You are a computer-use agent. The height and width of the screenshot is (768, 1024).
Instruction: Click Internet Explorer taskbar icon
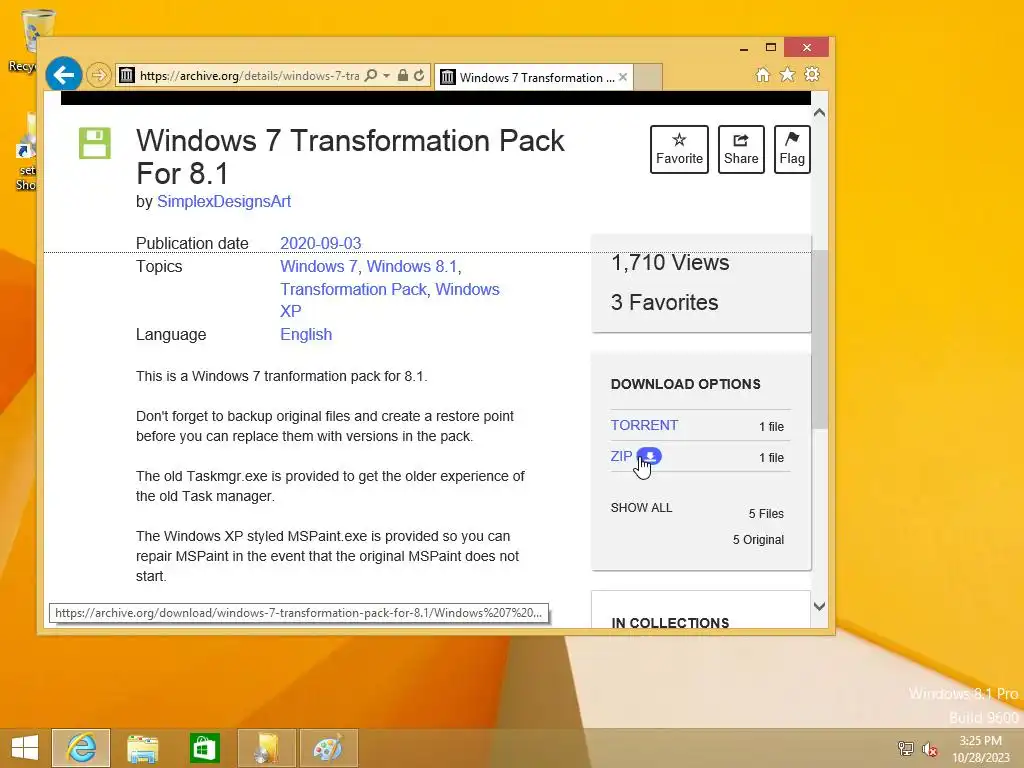pos(81,748)
